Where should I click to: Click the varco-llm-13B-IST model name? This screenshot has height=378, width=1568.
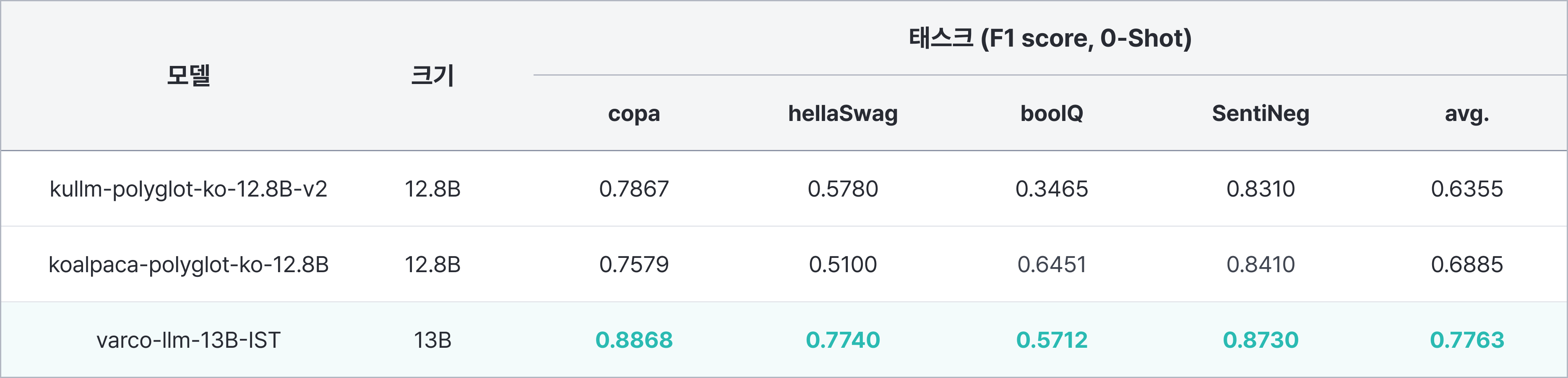click(x=189, y=340)
